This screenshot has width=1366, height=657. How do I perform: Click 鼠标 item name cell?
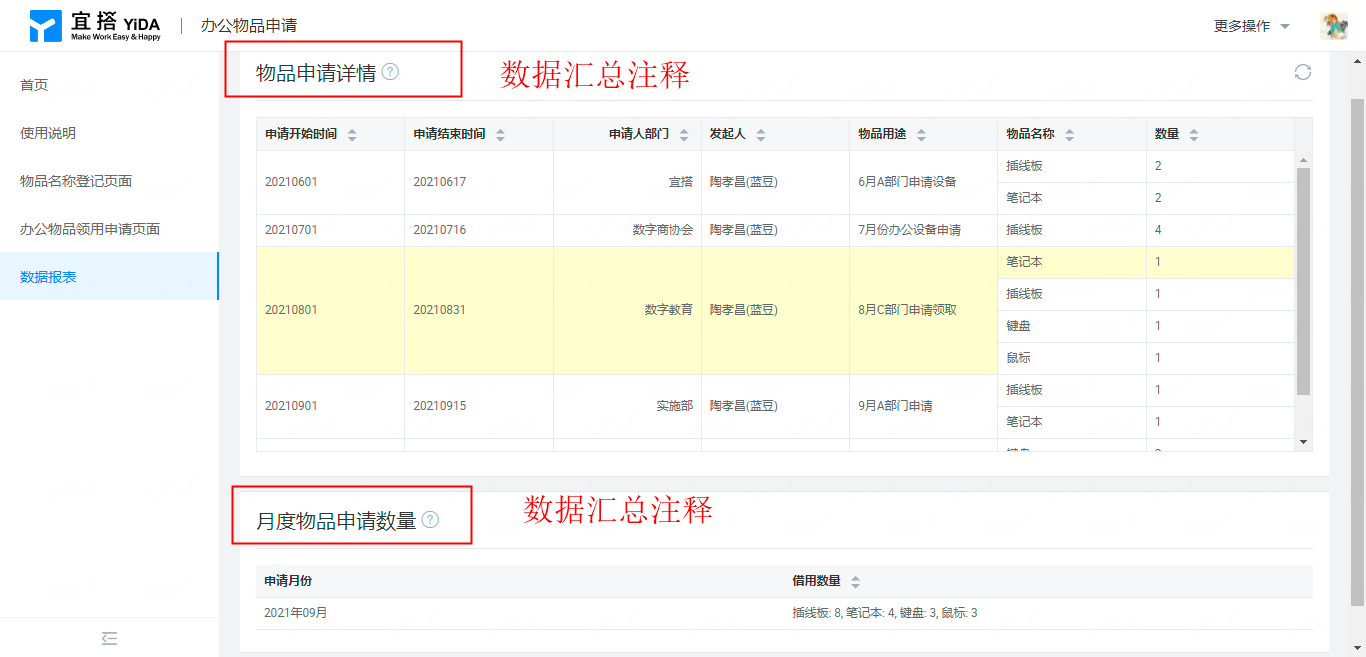[x=1072, y=358]
